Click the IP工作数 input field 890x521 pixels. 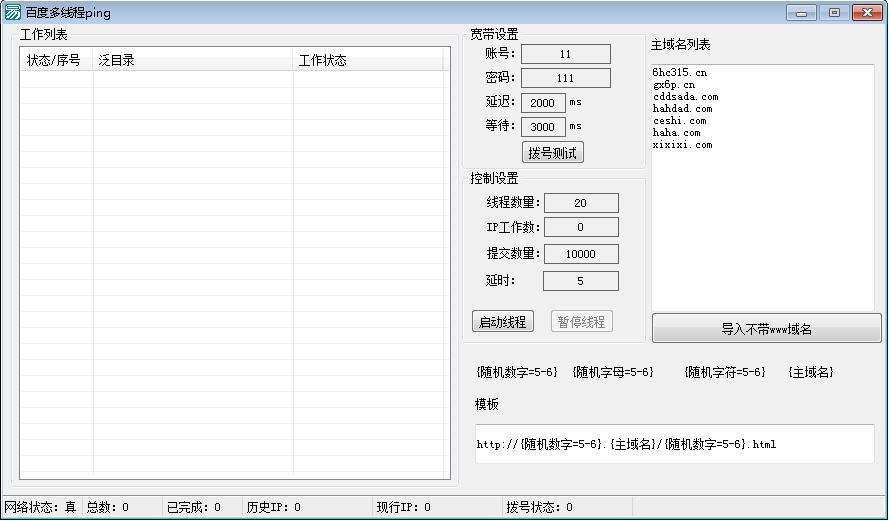click(581, 227)
